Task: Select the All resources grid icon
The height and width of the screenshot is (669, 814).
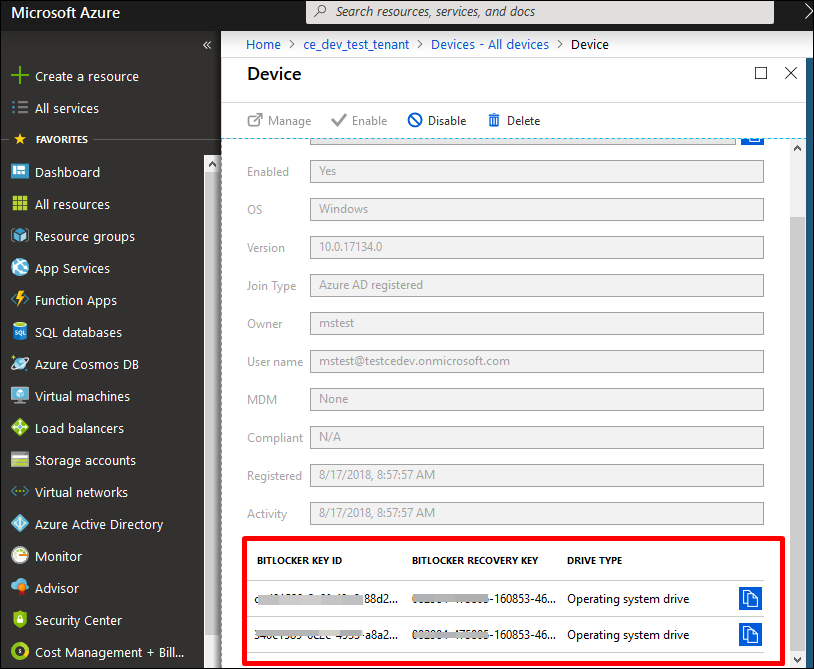Action: click(20, 203)
